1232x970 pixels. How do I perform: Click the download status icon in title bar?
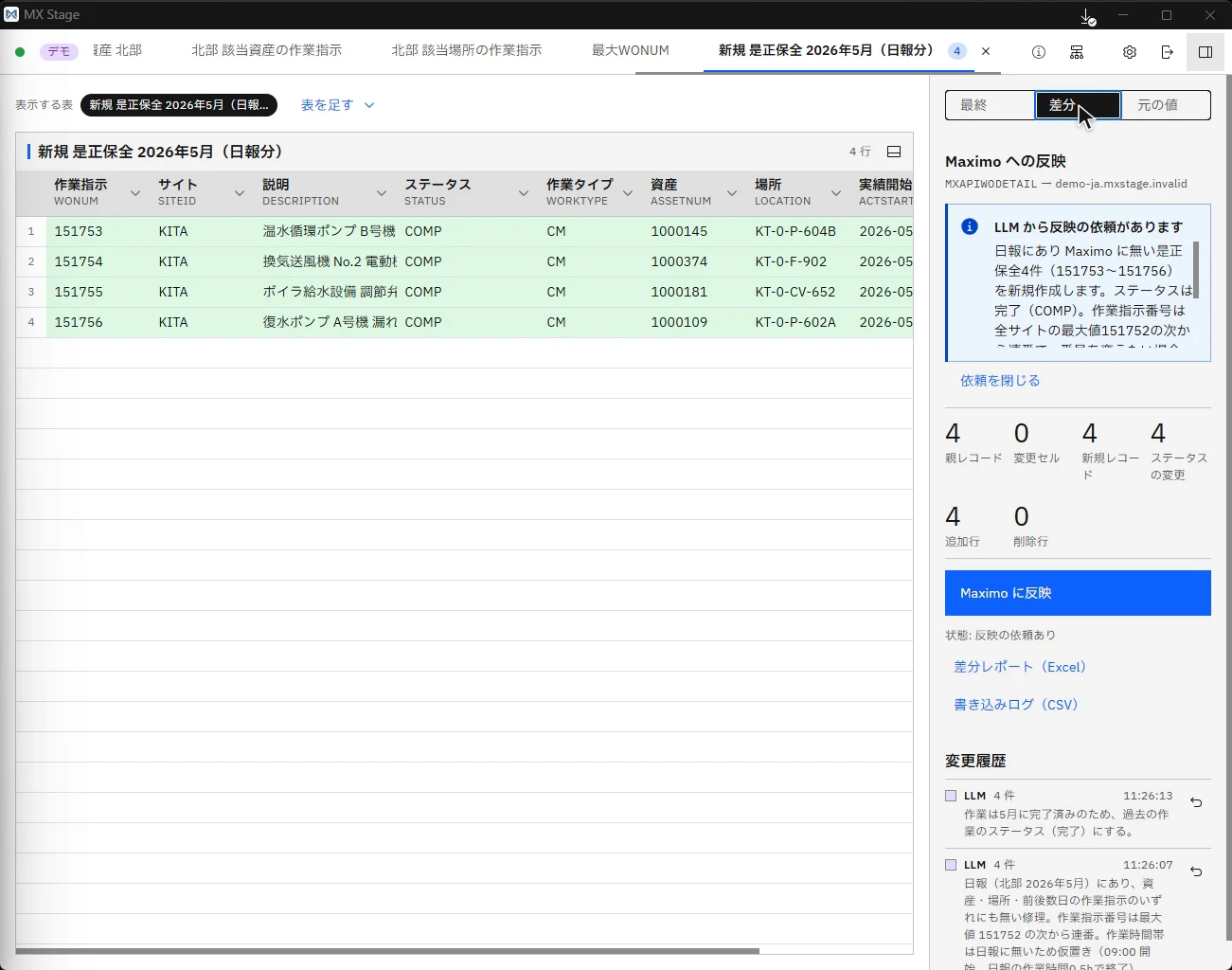click(1088, 16)
